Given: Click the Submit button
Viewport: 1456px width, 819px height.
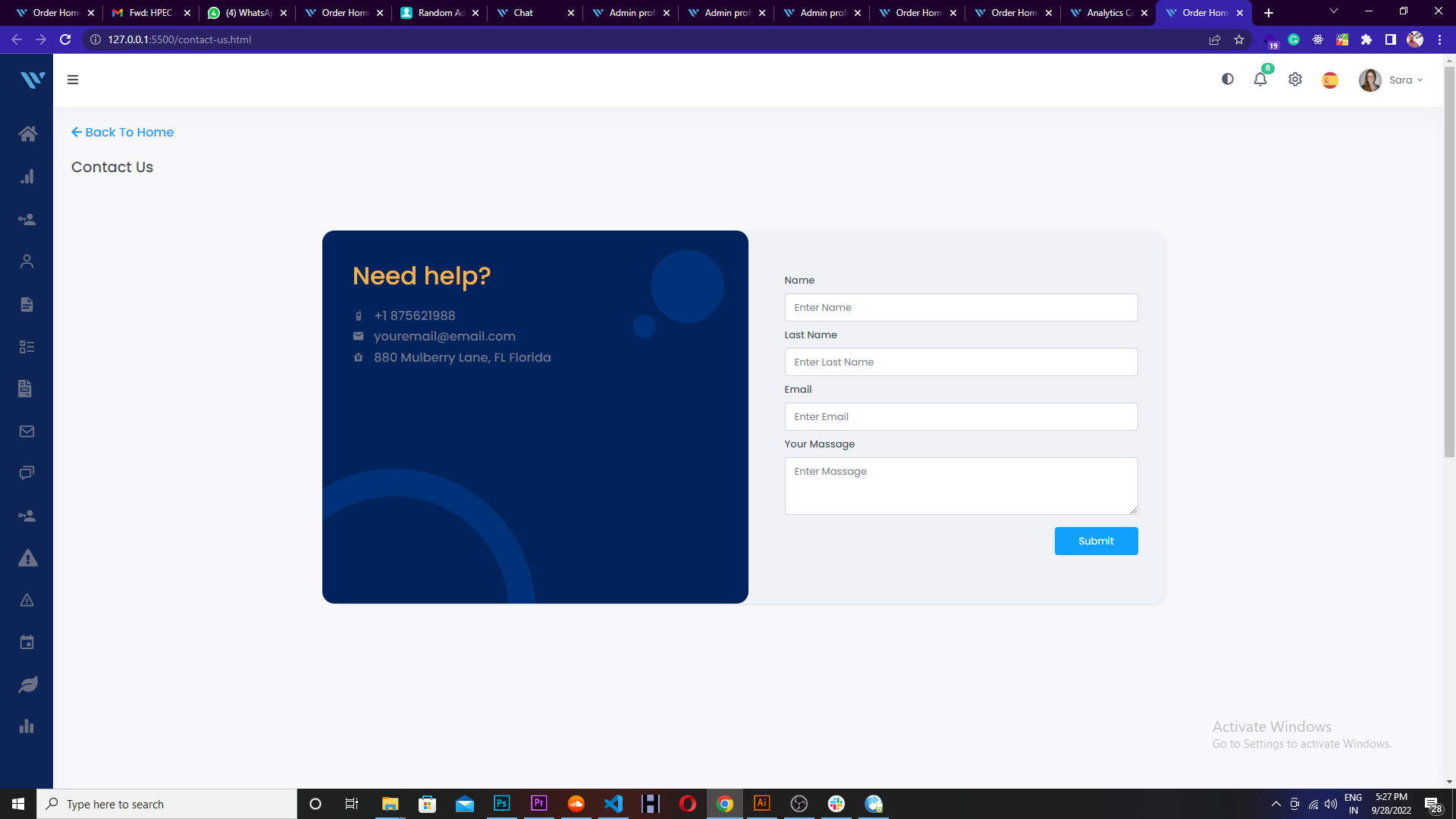Looking at the screenshot, I should [x=1096, y=541].
